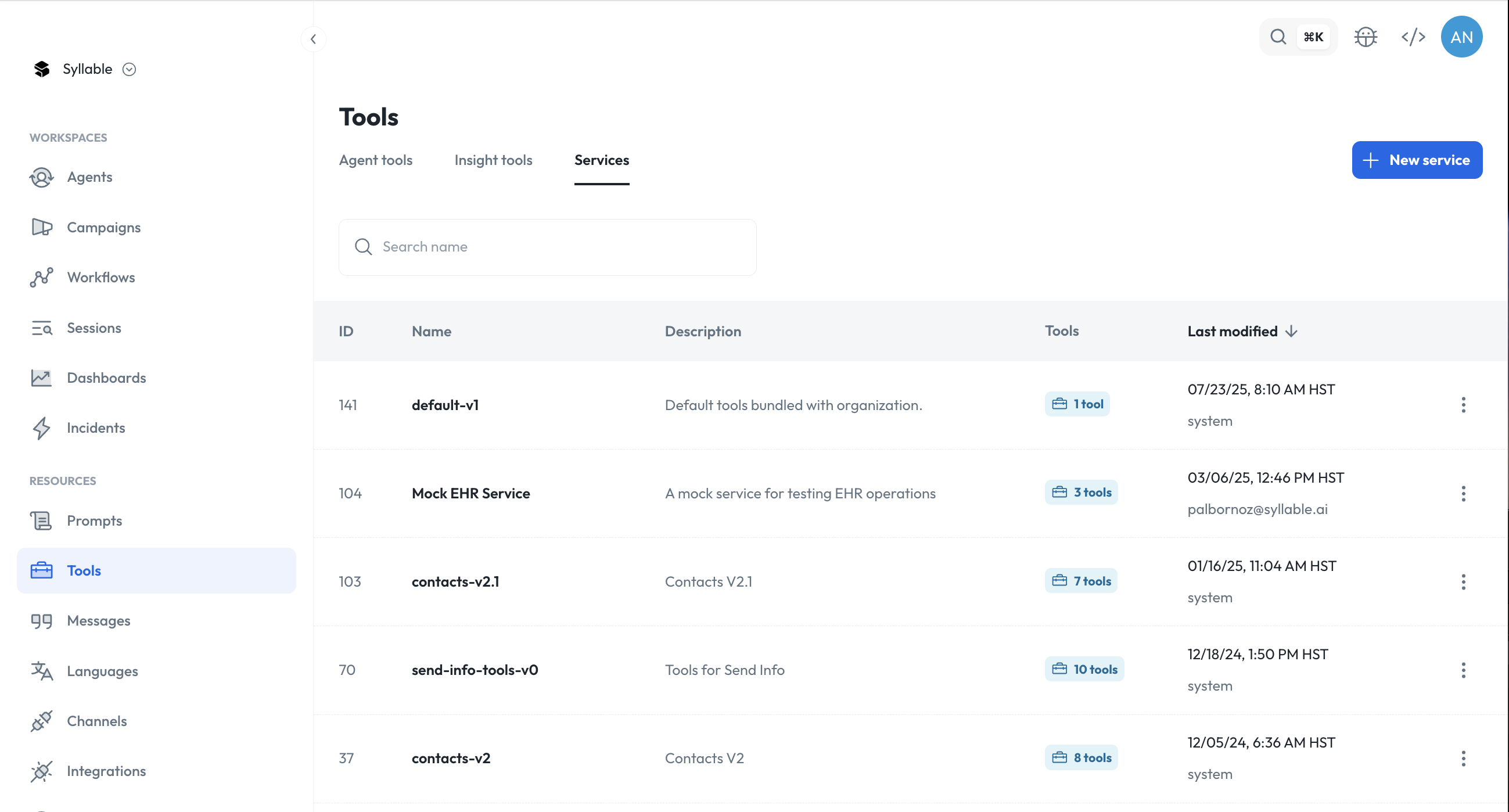Open row menu for contacts-v2.1
Image resolution: width=1509 pixels, height=812 pixels.
point(1463,582)
